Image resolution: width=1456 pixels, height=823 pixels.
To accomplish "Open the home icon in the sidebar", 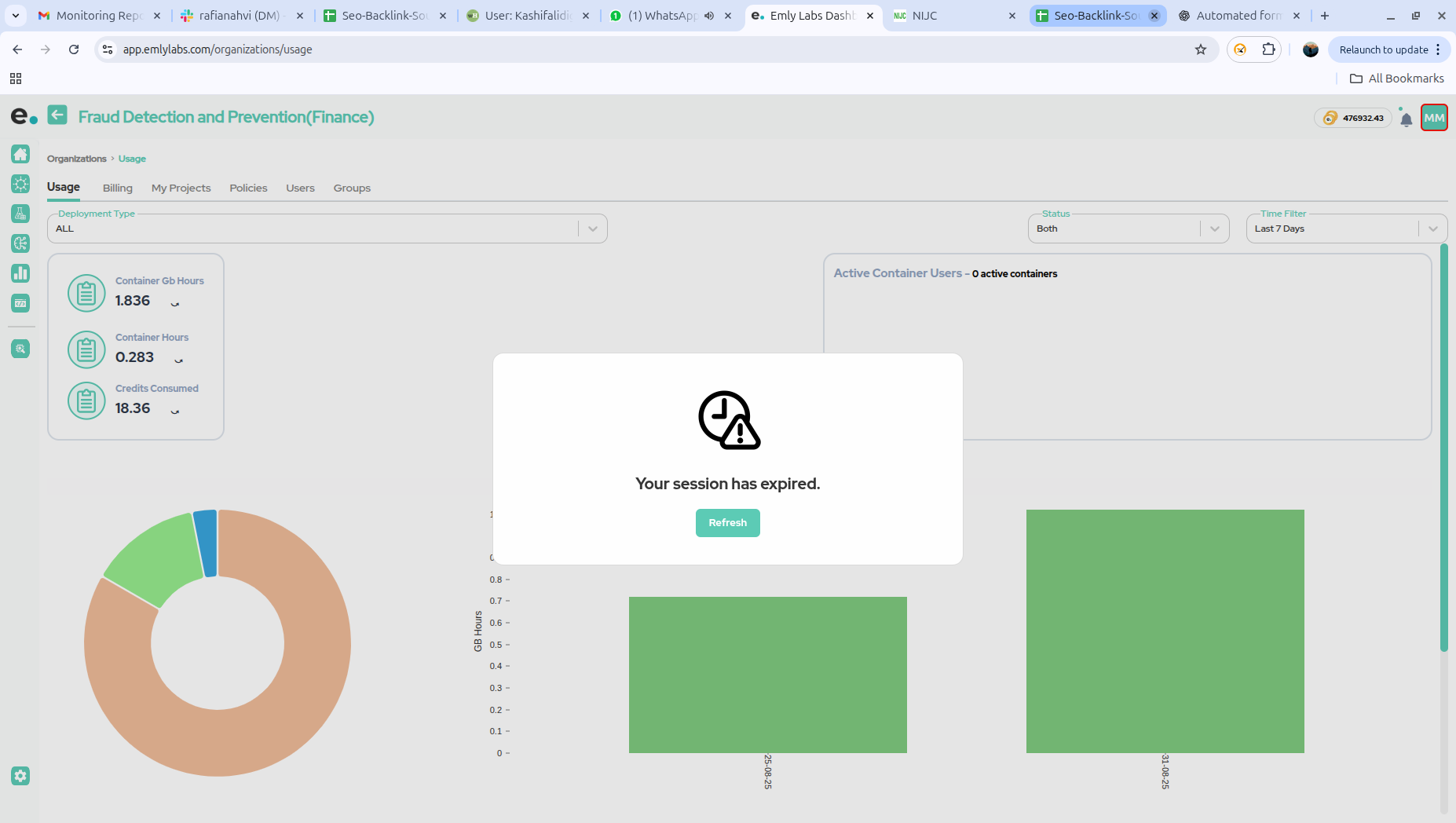I will click(20, 154).
